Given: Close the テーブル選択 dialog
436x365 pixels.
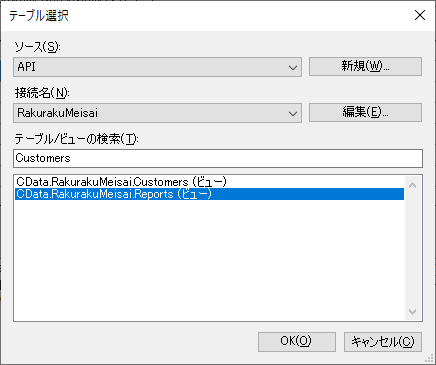Looking at the screenshot, I should (420, 15).
